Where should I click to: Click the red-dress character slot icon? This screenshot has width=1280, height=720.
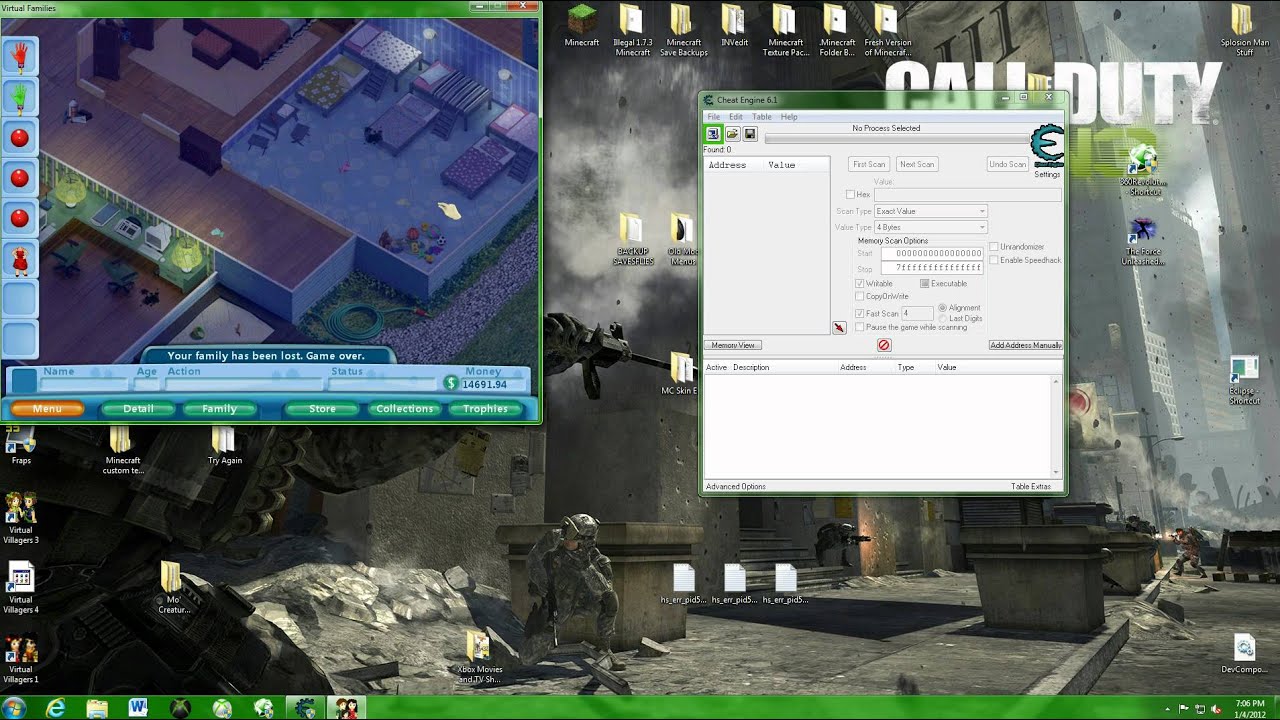click(19, 260)
